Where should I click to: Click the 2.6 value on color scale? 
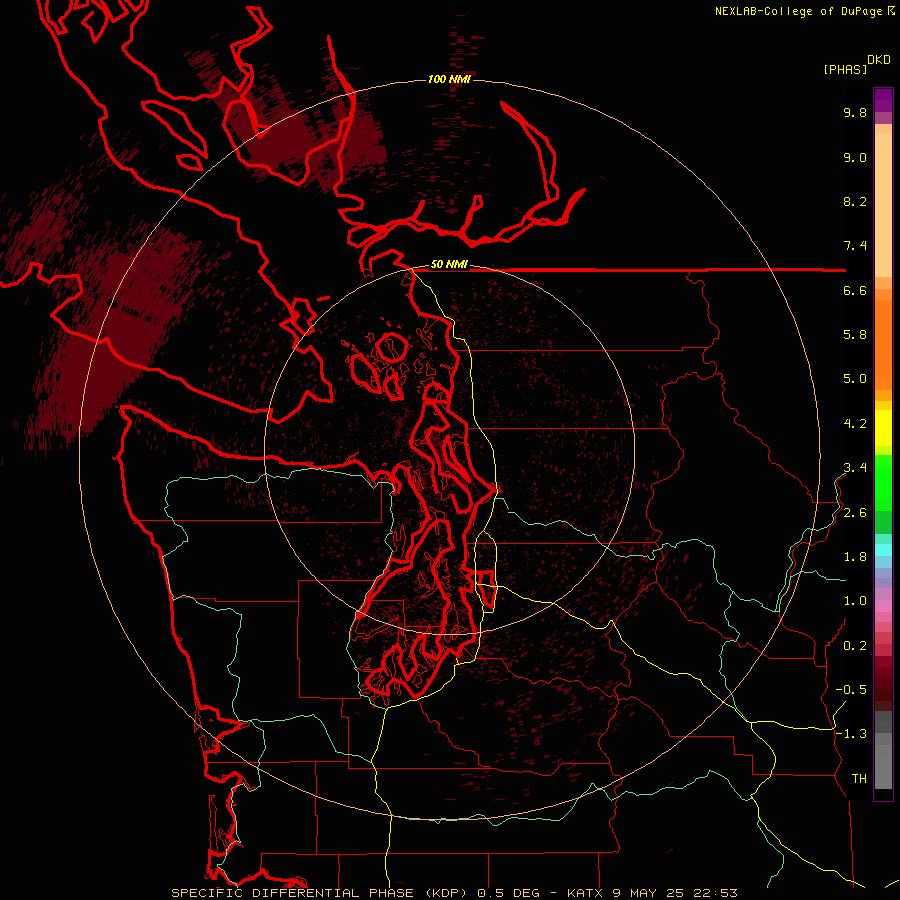[x=855, y=513]
